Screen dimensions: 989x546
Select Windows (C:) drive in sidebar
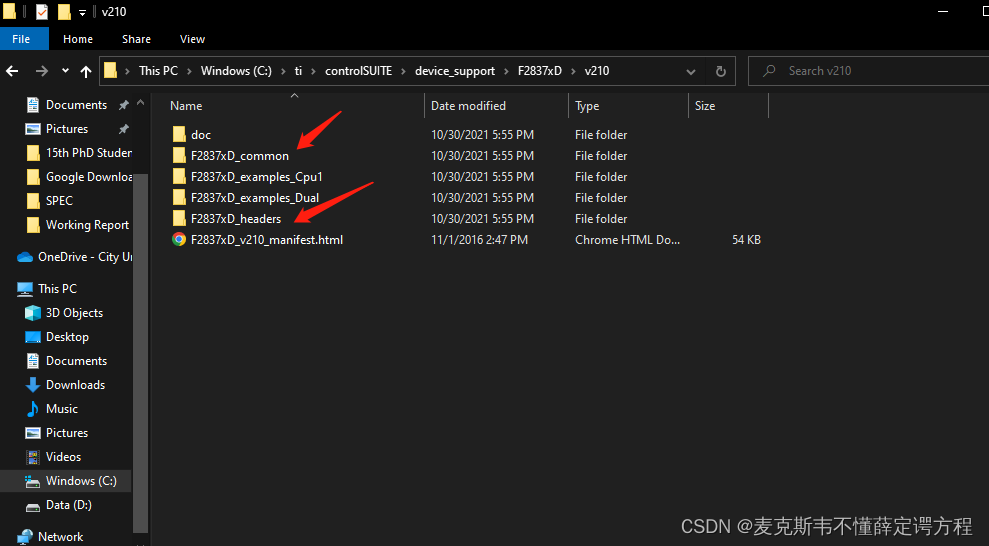(x=81, y=480)
